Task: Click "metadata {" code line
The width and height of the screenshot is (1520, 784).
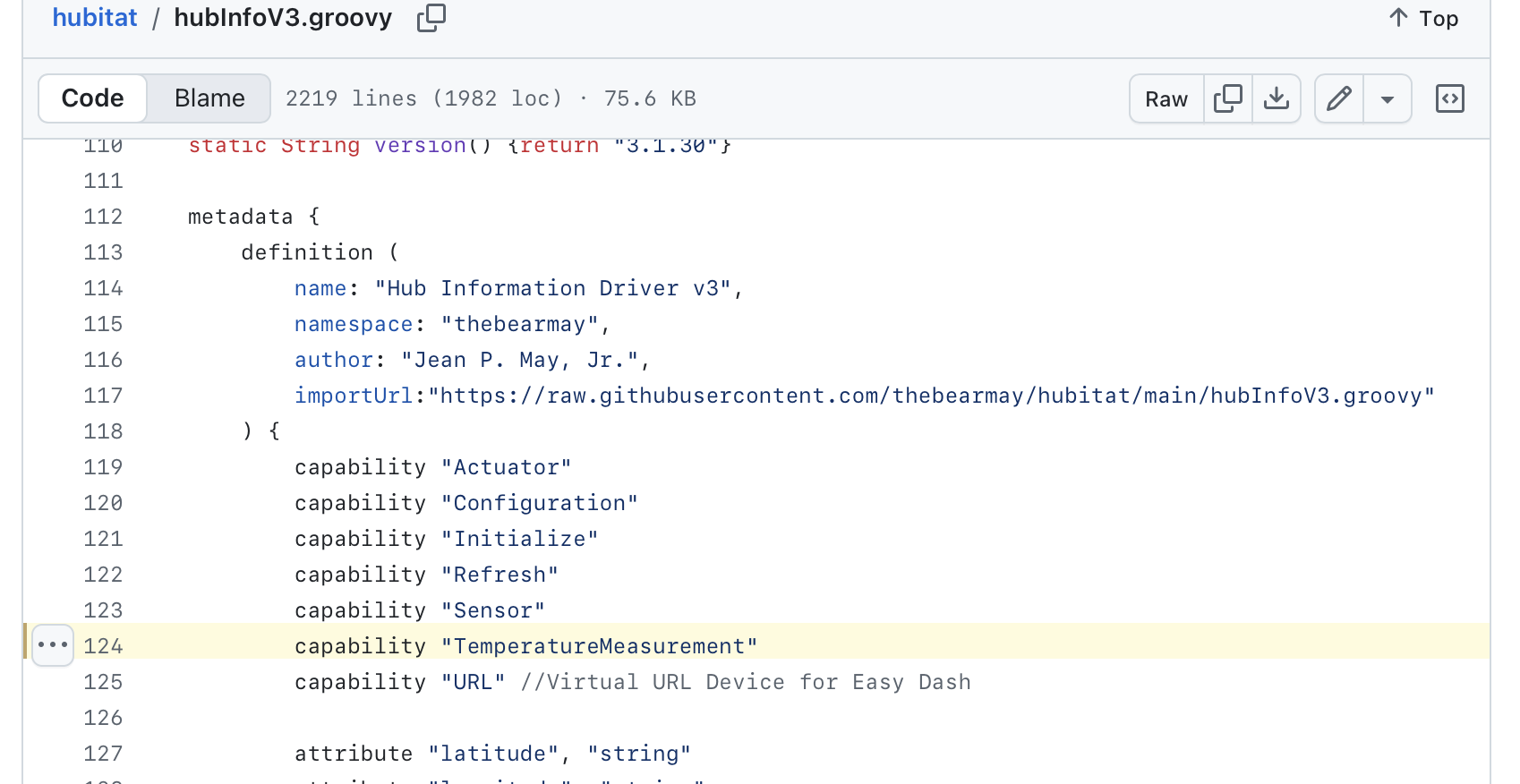Action: click(254, 217)
